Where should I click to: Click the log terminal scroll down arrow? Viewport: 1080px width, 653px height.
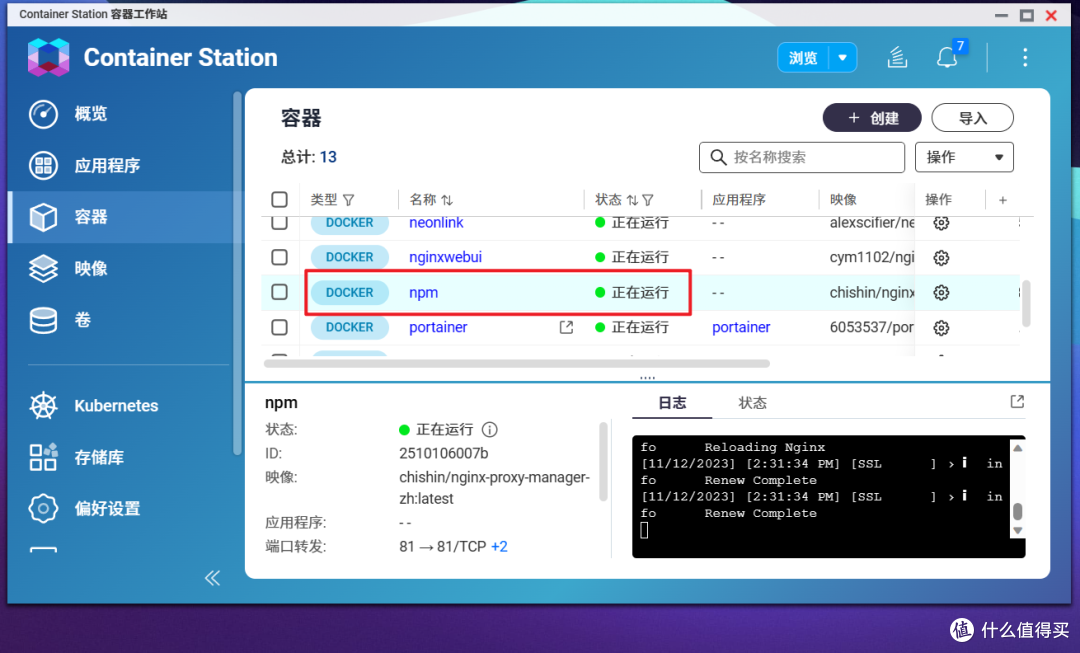coord(1017,531)
